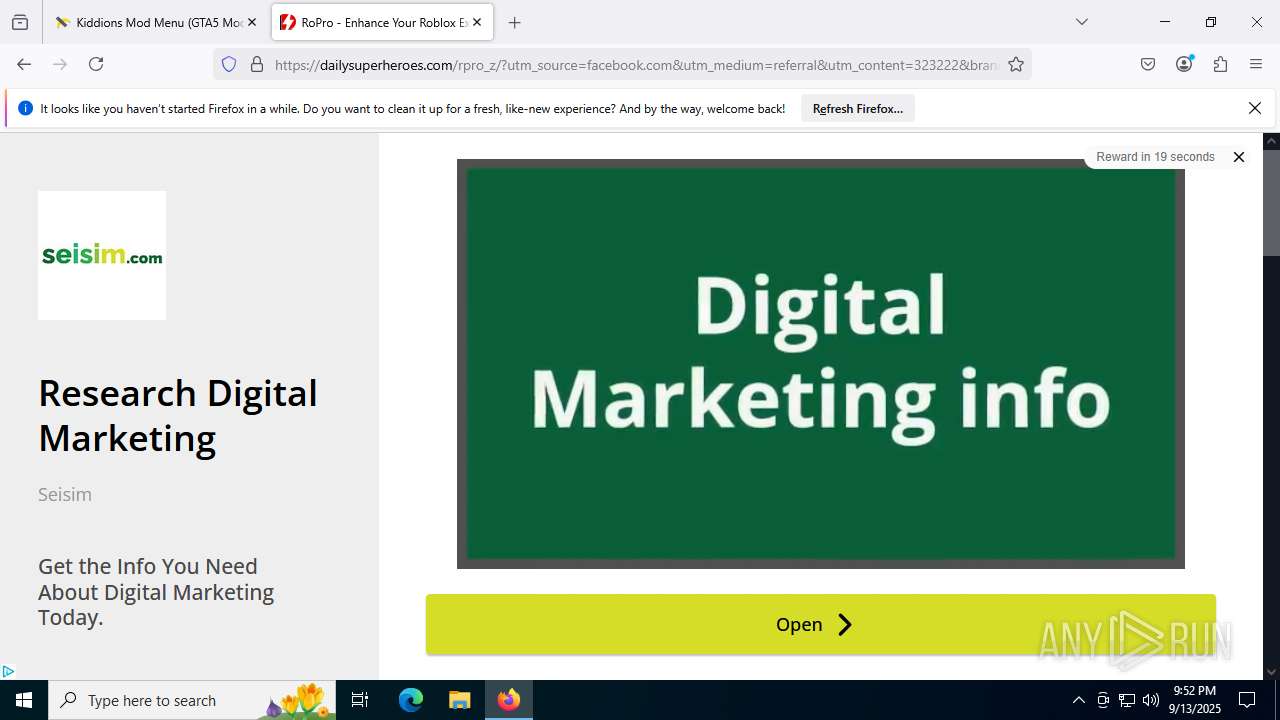This screenshot has width=1280, height=720.
Task: Expand the list all tabs dropdown
Action: (1081, 22)
